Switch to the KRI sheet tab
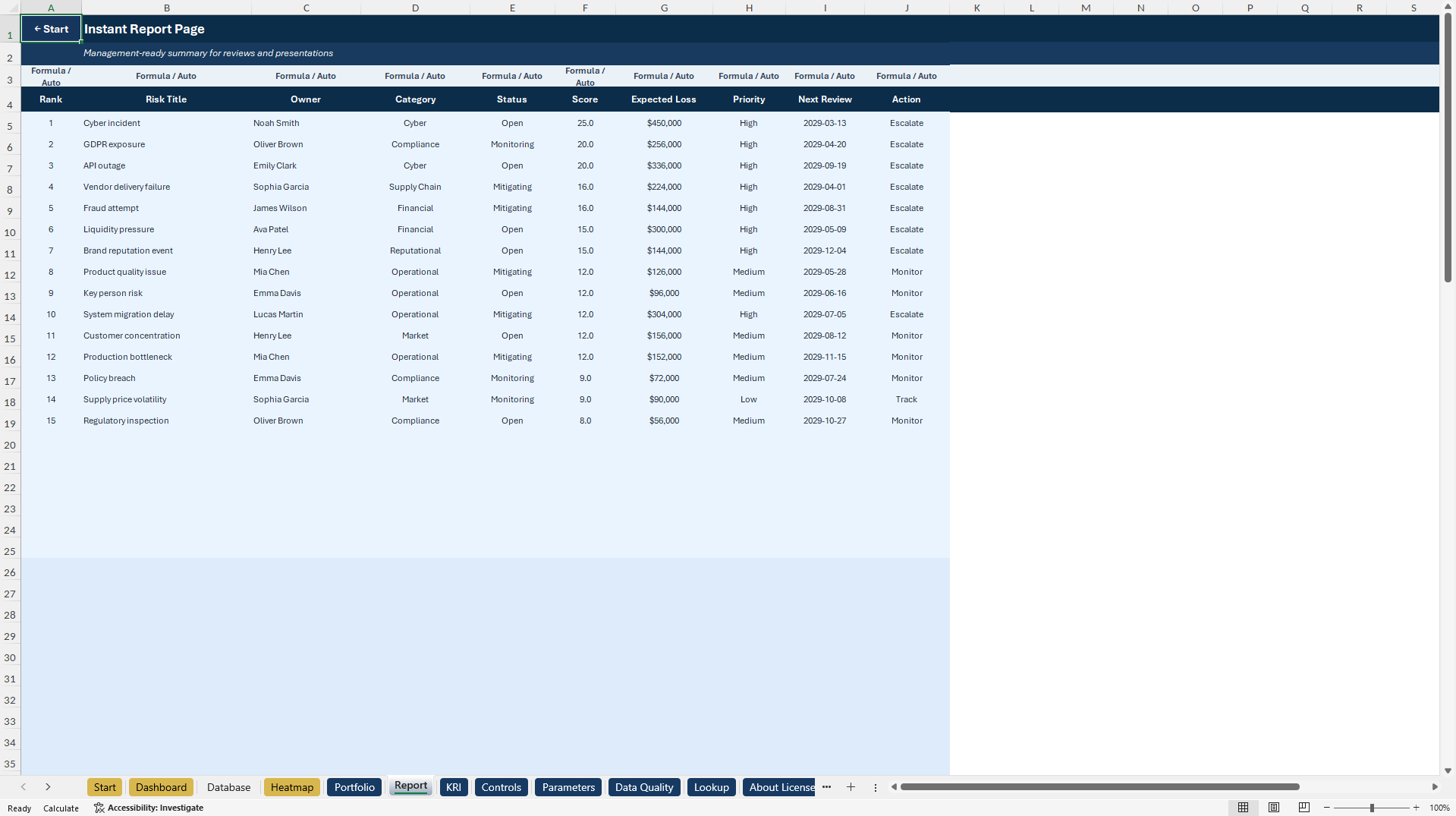This screenshot has width=1456, height=816. tap(454, 787)
